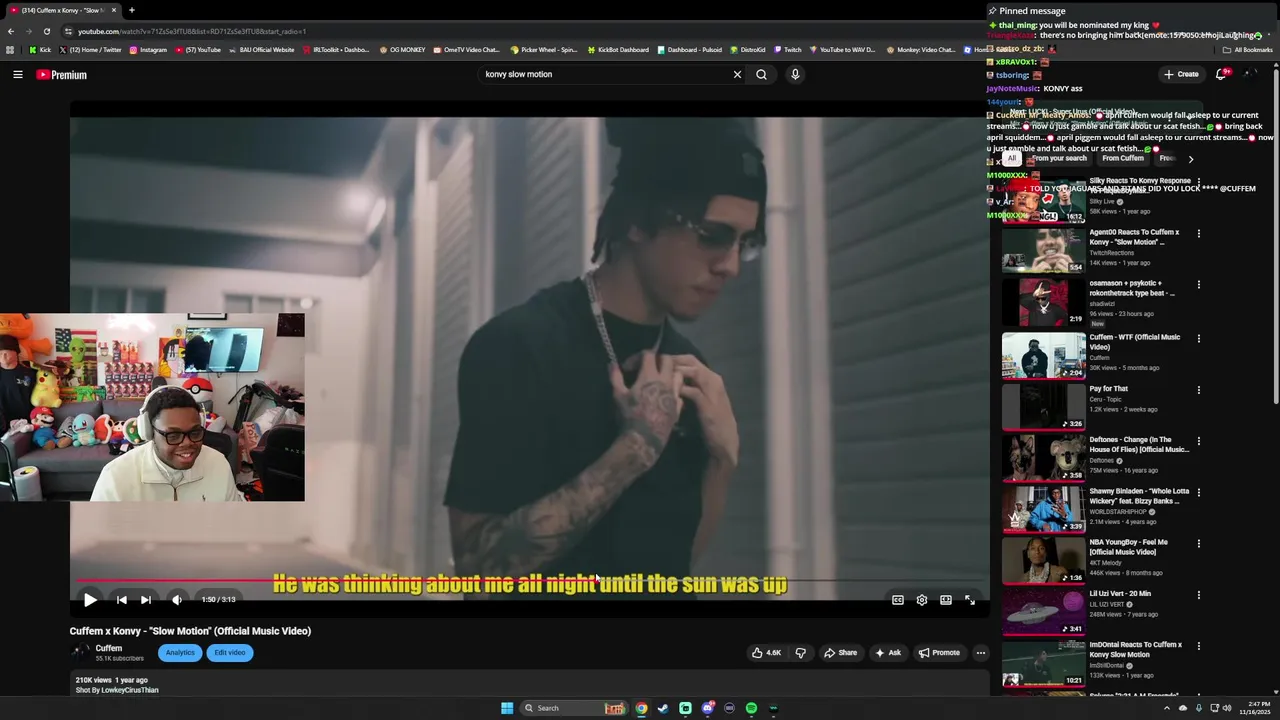Open the Create button in the top bar

[1181, 74]
